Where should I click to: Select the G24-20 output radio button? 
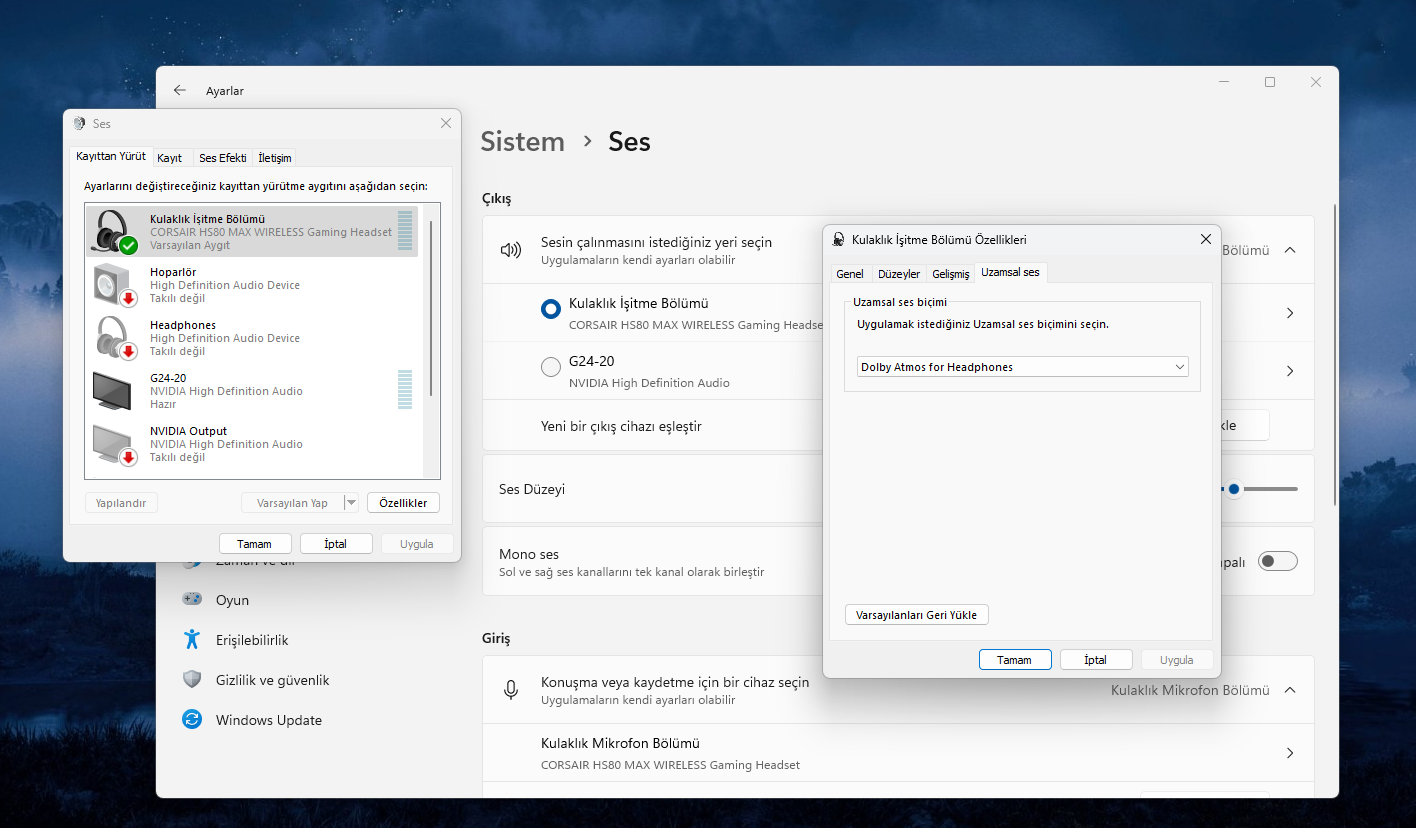click(550, 368)
